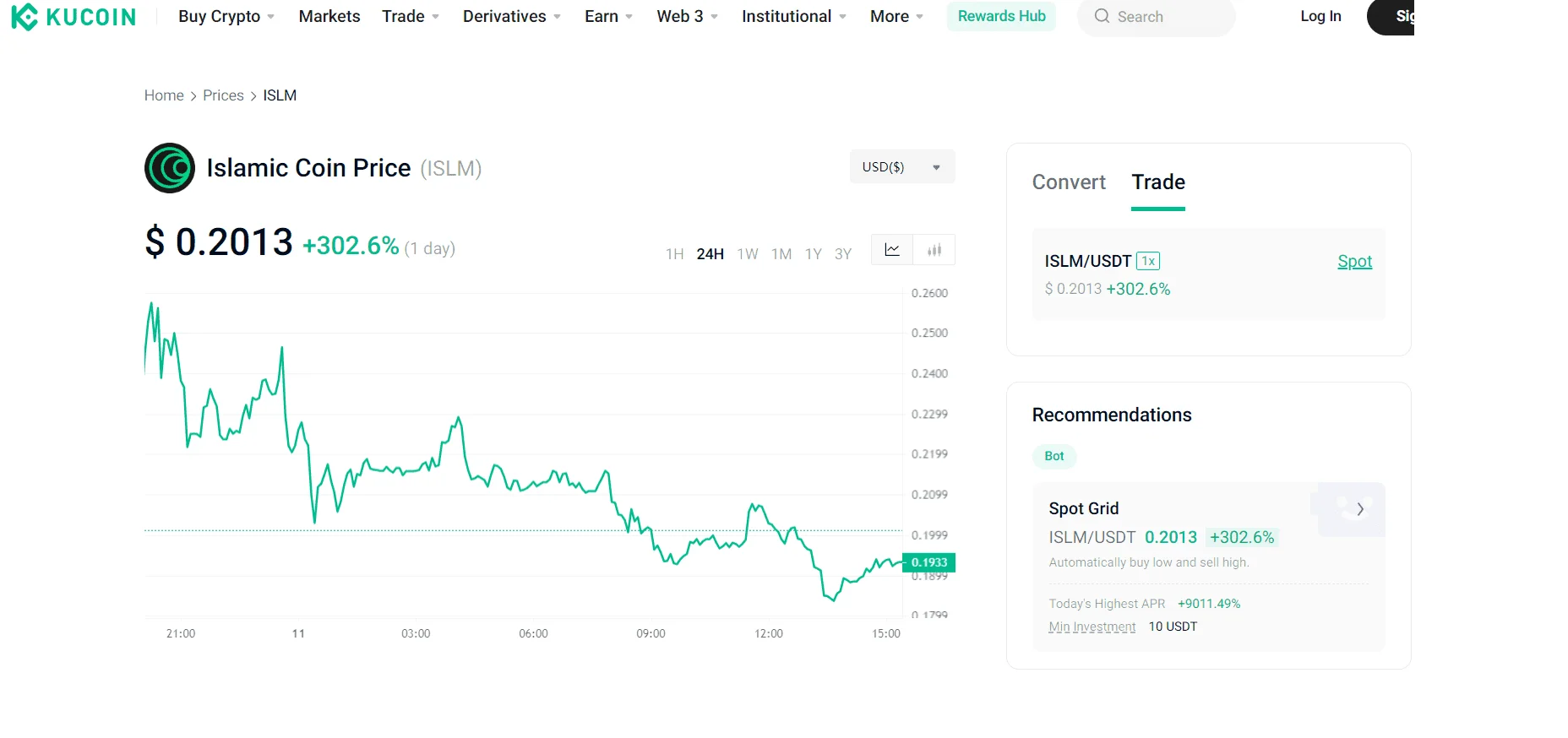Screen dimensions: 1568x738
Task: Select the 1Y timeframe
Action: [814, 254]
